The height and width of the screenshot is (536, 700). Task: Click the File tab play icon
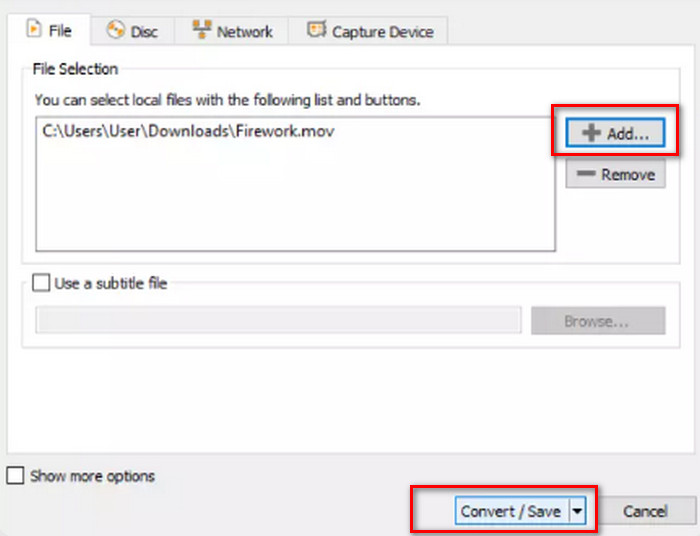(x=34, y=29)
